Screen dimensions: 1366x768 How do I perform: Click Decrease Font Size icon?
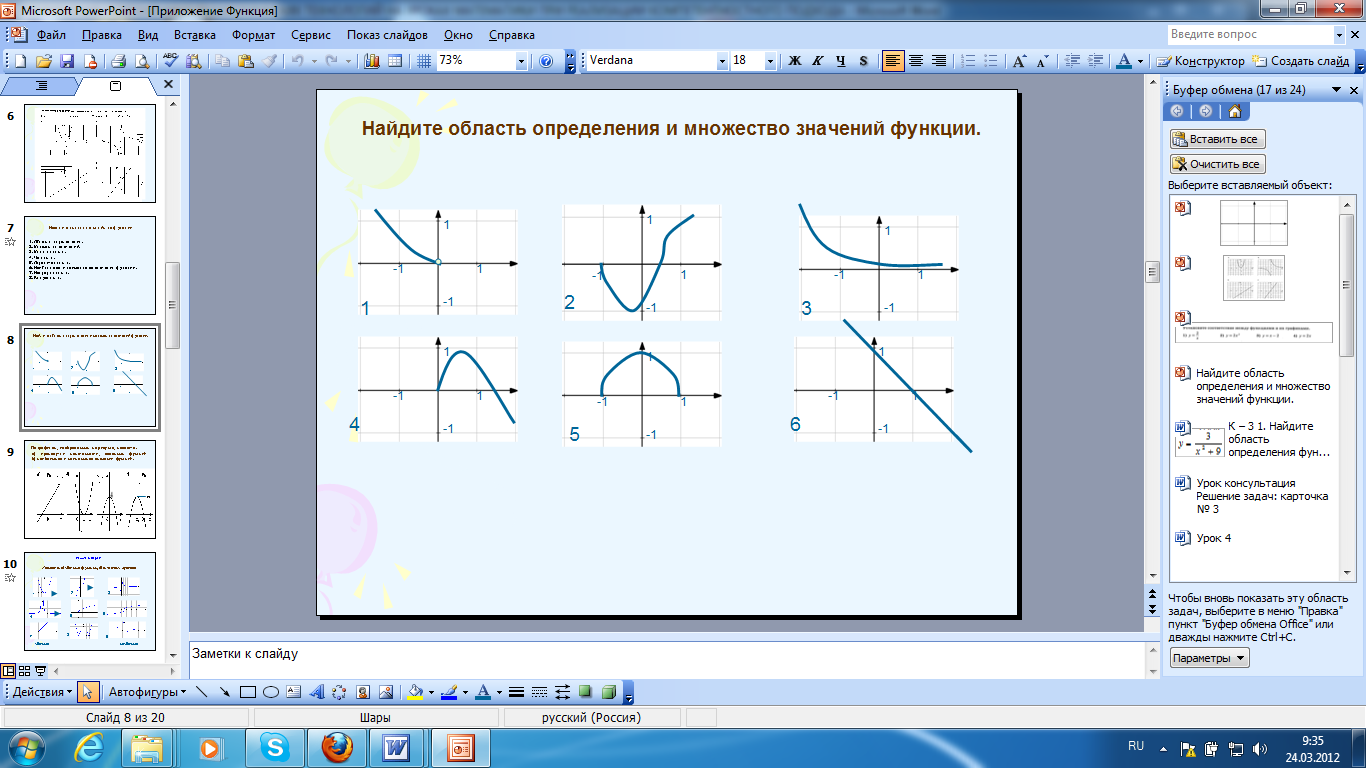(1042, 61)
